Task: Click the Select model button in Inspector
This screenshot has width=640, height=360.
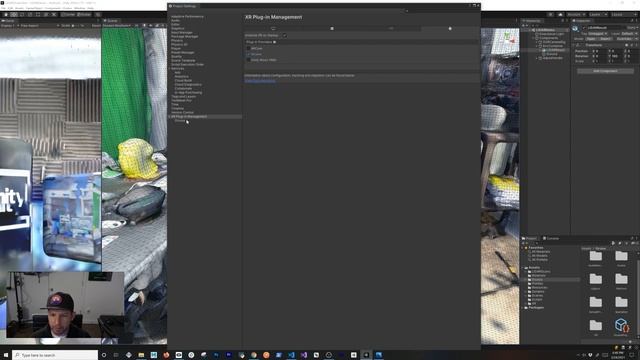Action: pos(605,39)
